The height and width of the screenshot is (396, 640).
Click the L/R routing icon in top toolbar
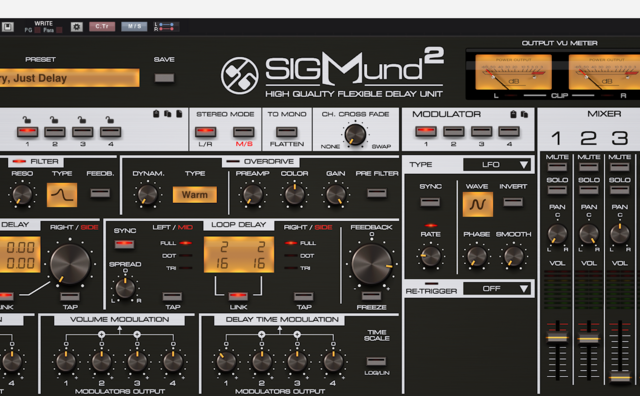pyautogui.click(x=164, y=27)
